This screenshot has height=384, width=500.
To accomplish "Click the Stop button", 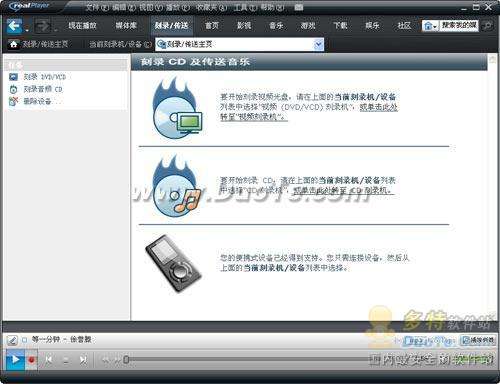I will click(66, 360).
